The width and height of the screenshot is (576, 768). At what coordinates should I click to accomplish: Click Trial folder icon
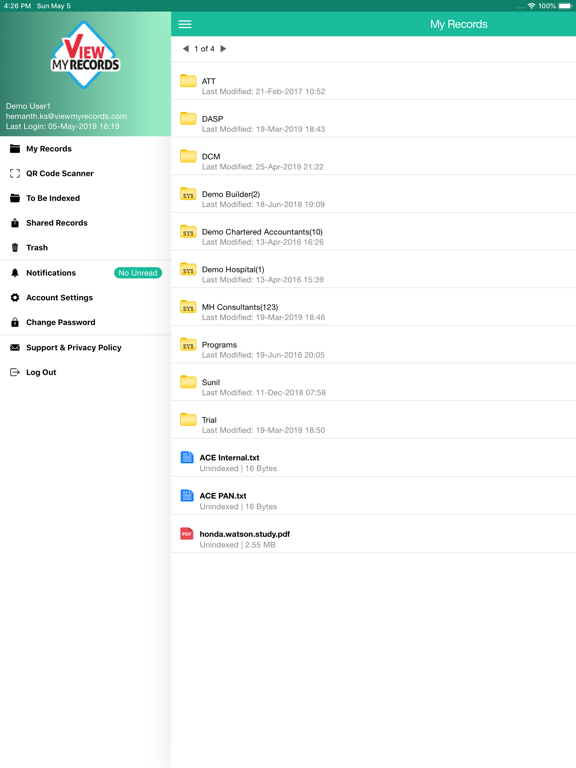[188, 420]
